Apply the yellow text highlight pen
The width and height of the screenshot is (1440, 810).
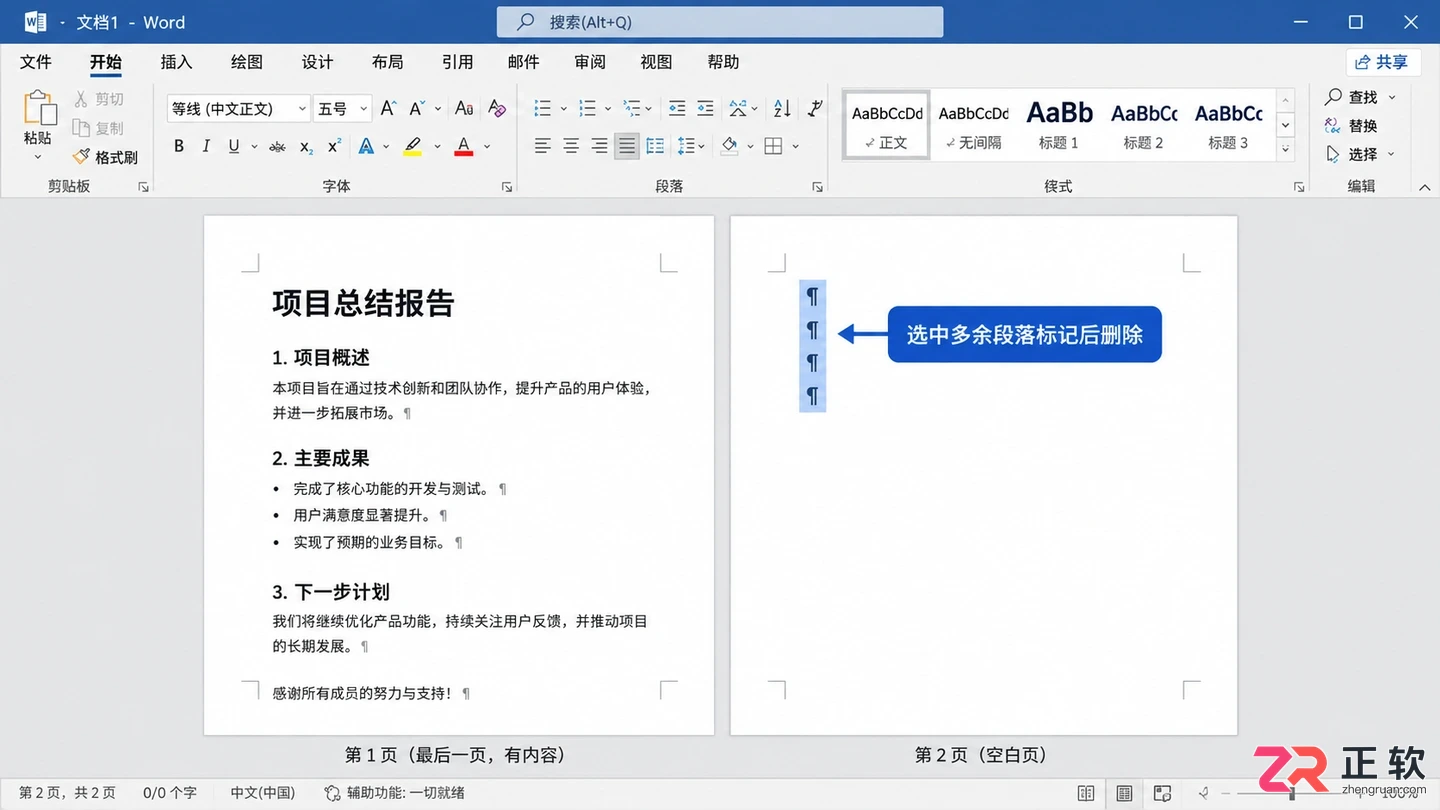click(413, 147)
